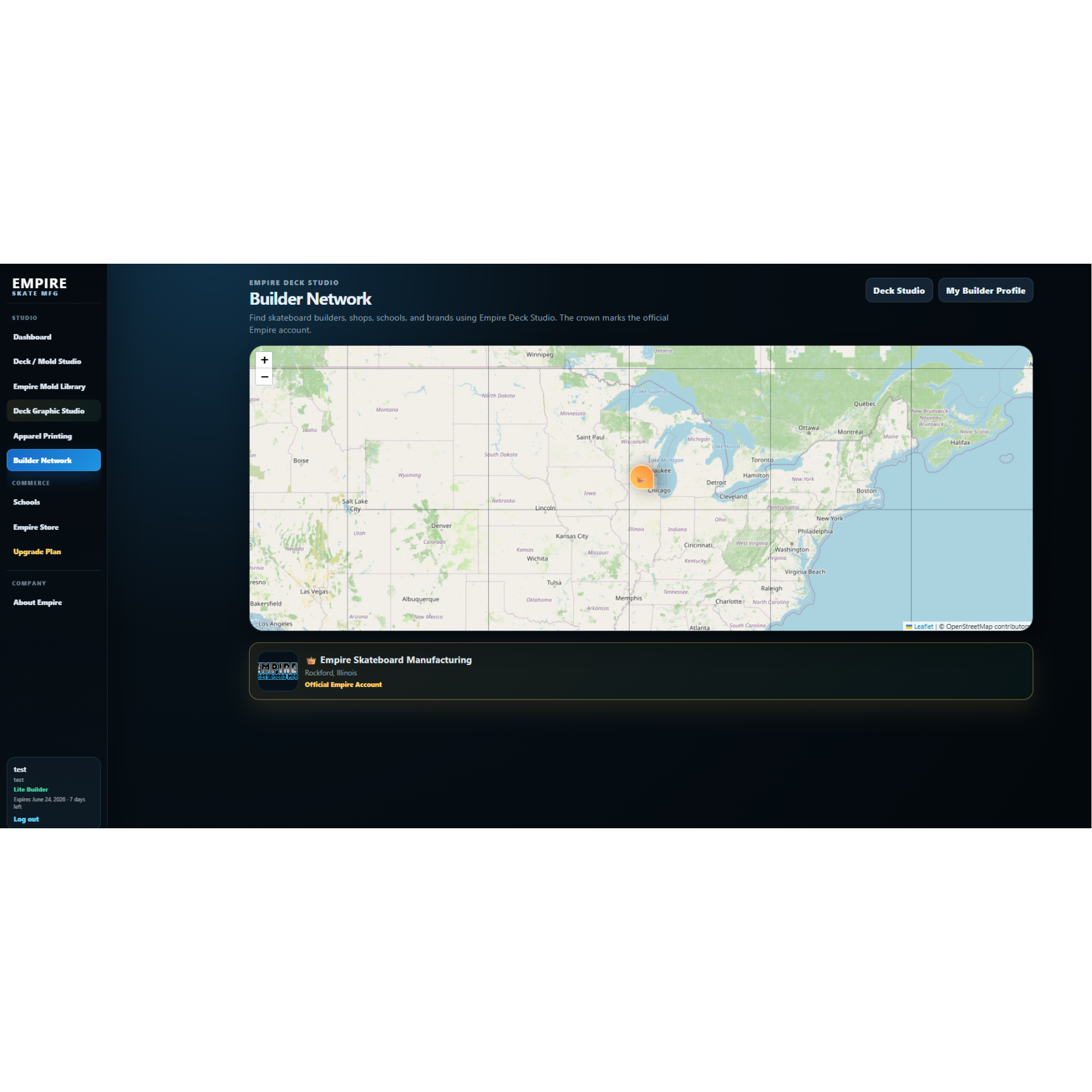Click the crown icon beside Empire Skateboard Manufacturing

(311, 660)
